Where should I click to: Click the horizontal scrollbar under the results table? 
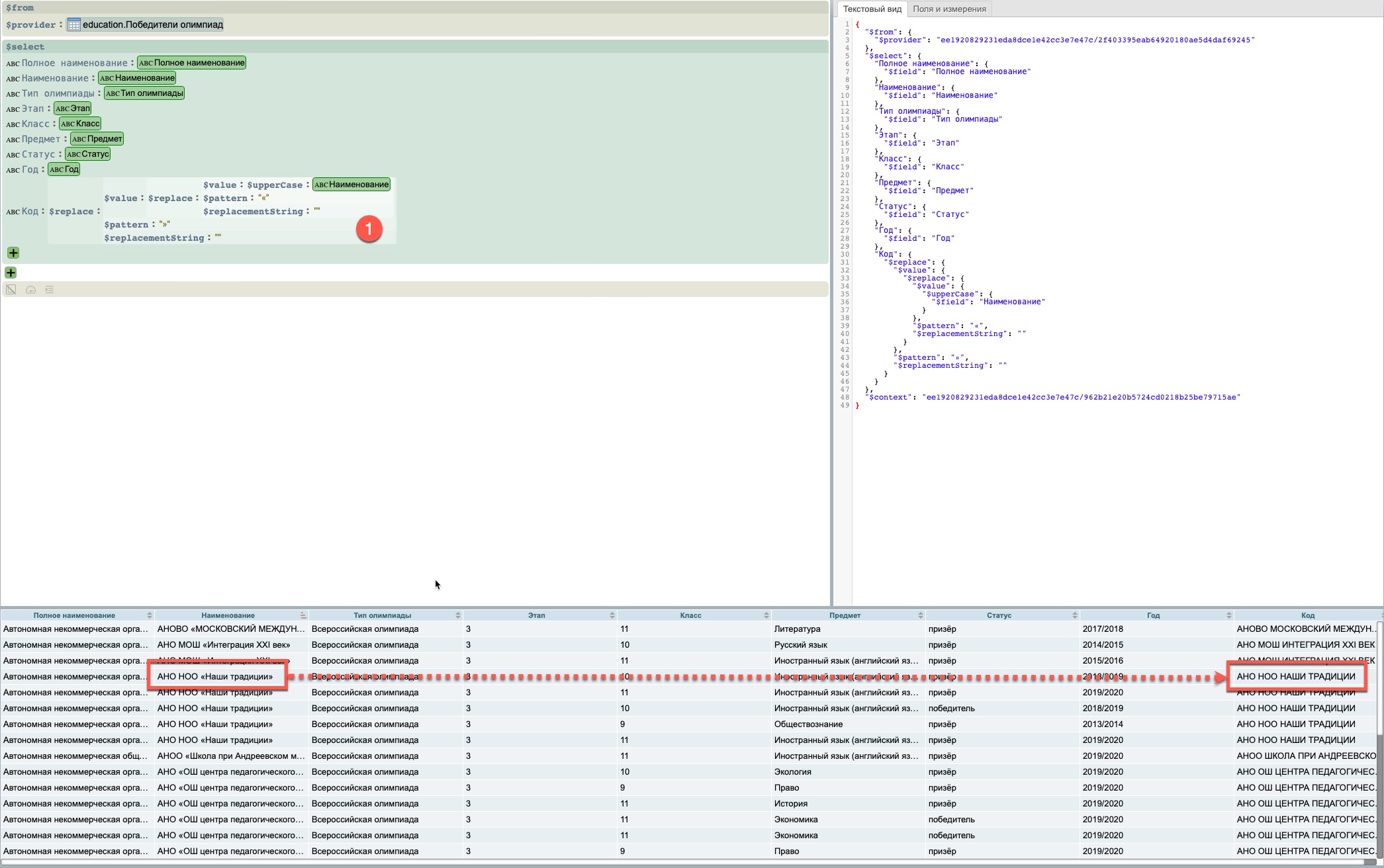[662, 863]
